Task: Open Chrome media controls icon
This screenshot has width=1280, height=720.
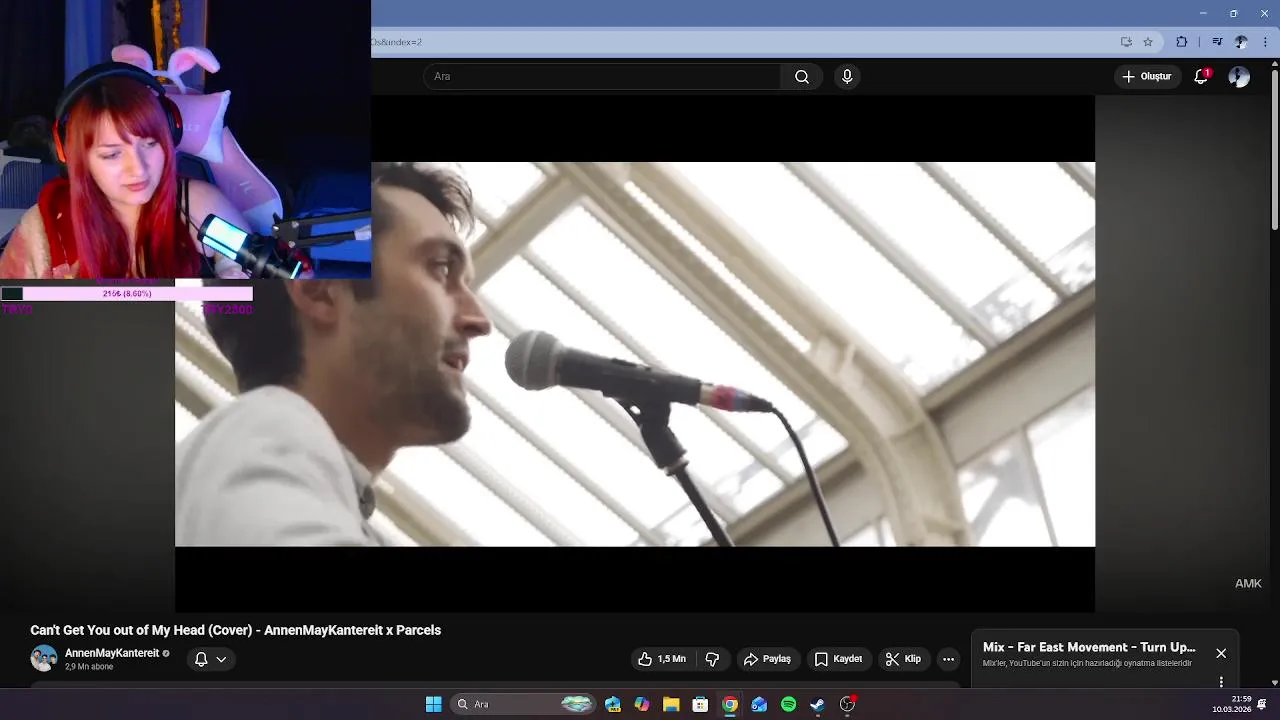Action: (x=1217, y=42)
